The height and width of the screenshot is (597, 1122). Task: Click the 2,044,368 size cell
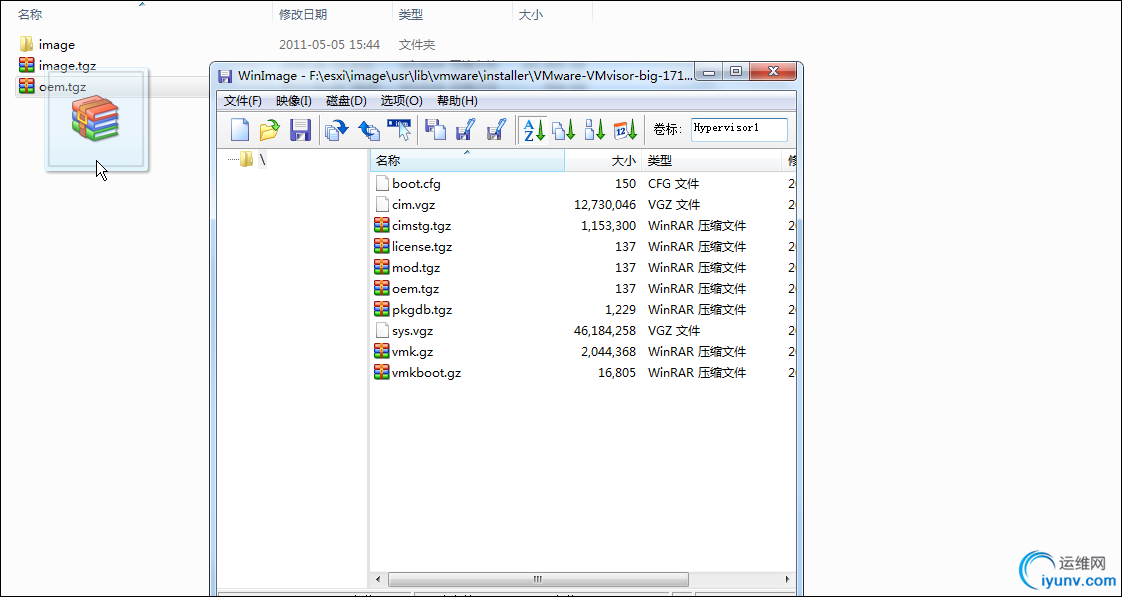tap(609, 352)
